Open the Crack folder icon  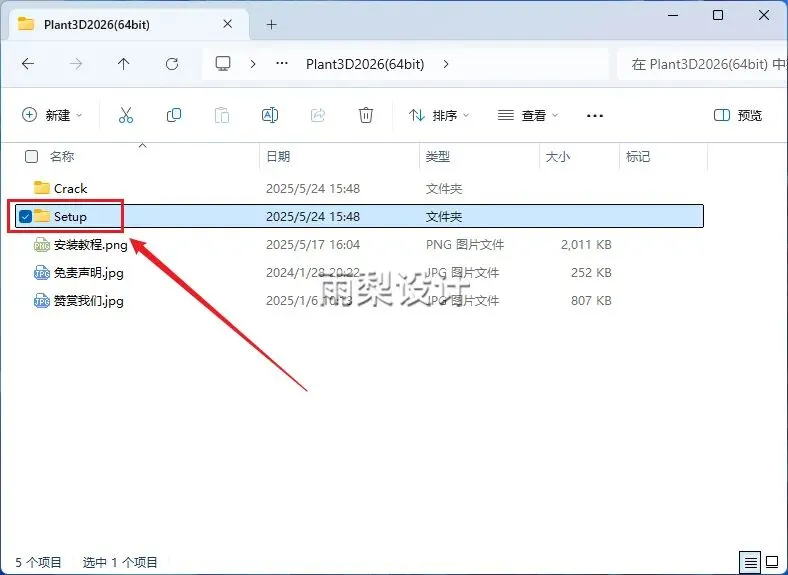pos(42,188)
